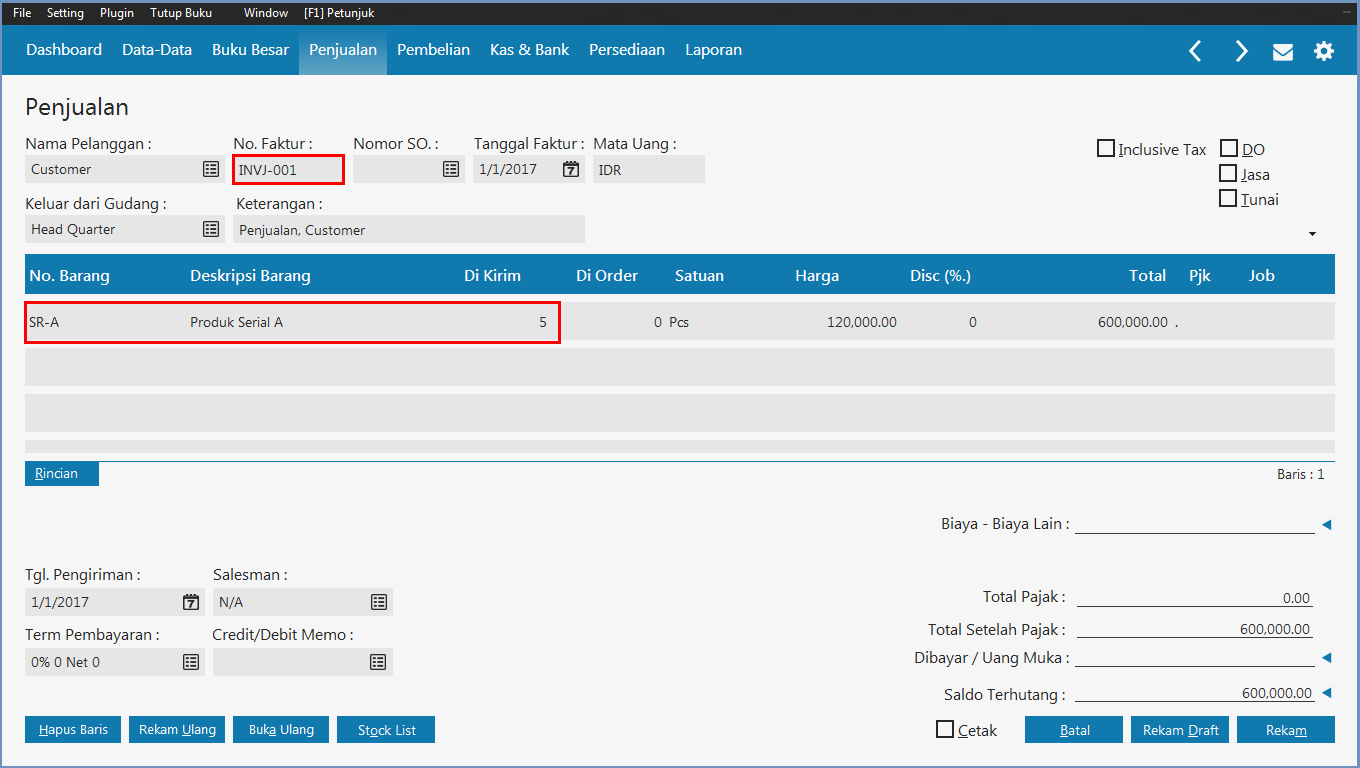Viewport: 1360px width, 768px height.
Task: Open the Window menu
Action: click(266, 13)
